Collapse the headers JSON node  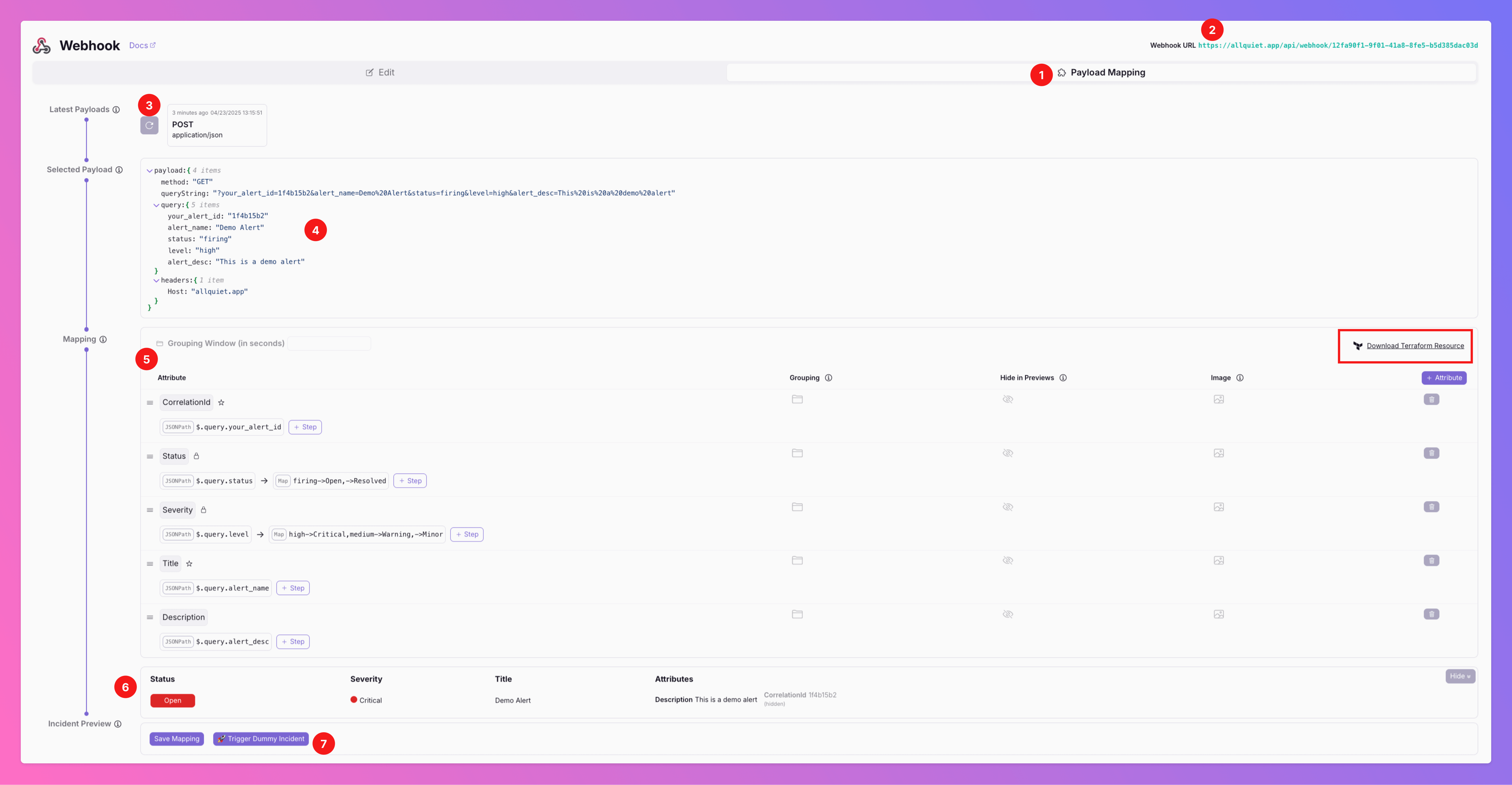click(156, 280)
